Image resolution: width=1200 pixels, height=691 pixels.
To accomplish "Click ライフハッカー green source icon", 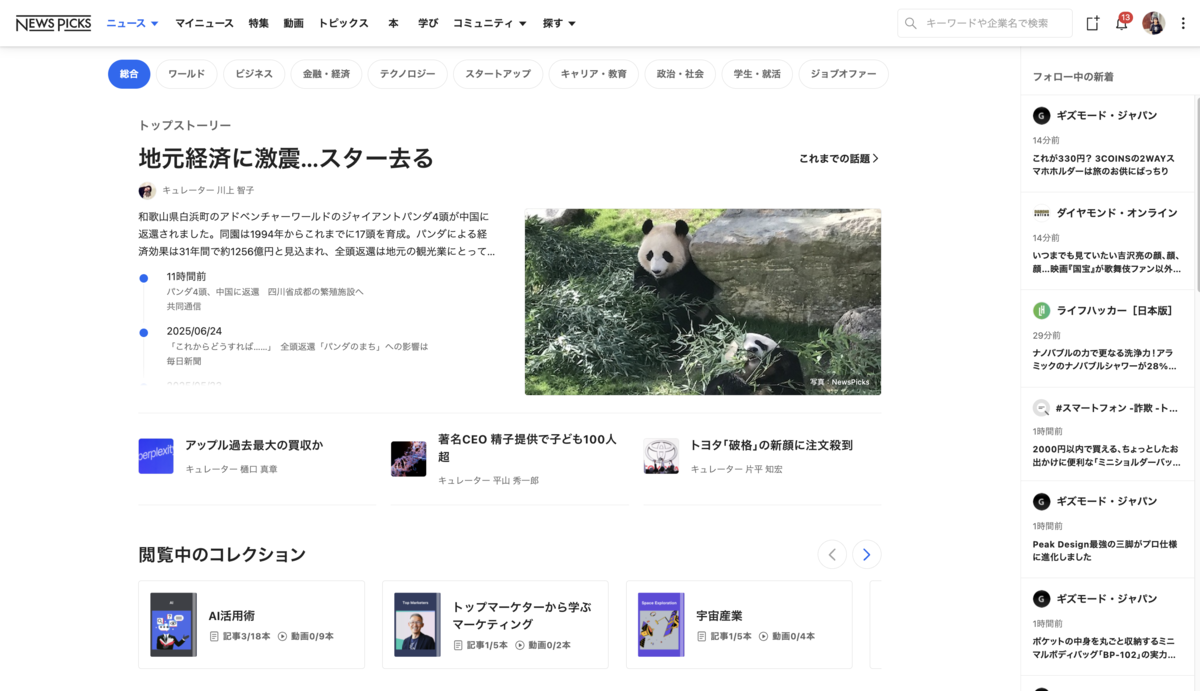I will pyautogui.click(x=1041, y=310).
